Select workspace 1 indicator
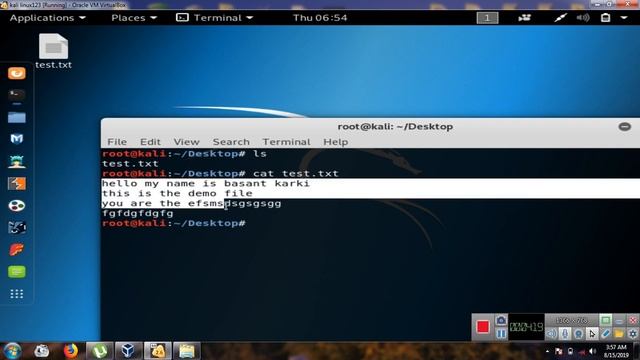This screenshot has width=640, height=360. (x=487, y=18)
